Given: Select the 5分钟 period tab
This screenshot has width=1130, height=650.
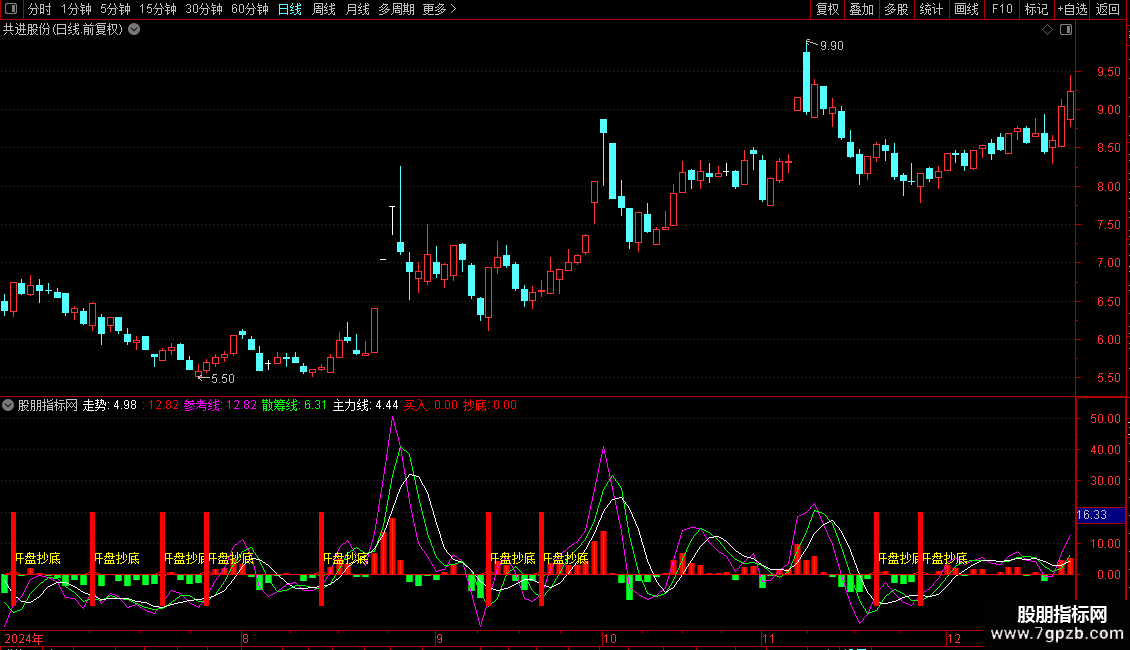Looking at the screenshot, I should coord(115,9).
